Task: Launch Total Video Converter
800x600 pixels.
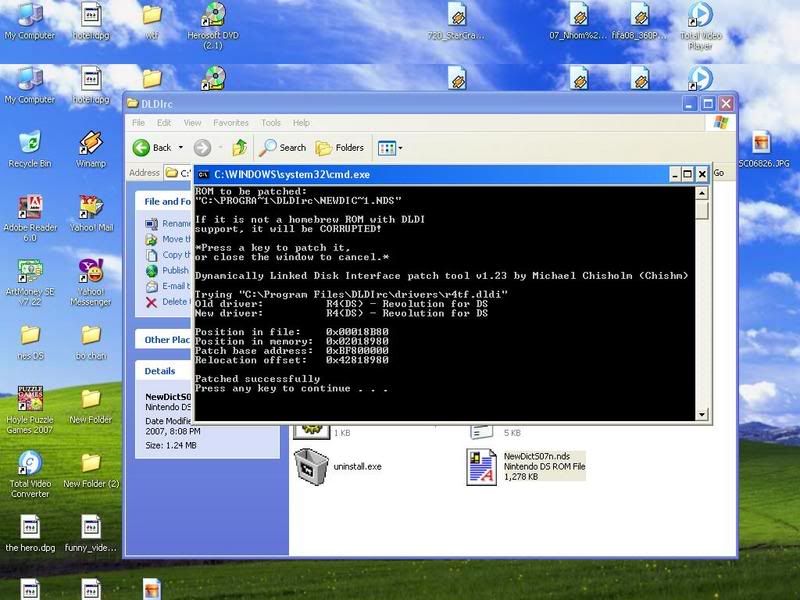Action: tap(30, 474)
